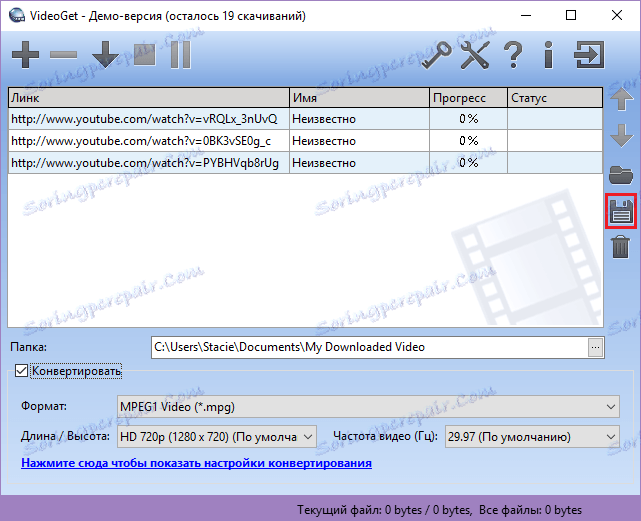The height and width of the screenshot is (521, 641).
Task: Browse for folder with the ellipsis button
Action: pos(596,348)
